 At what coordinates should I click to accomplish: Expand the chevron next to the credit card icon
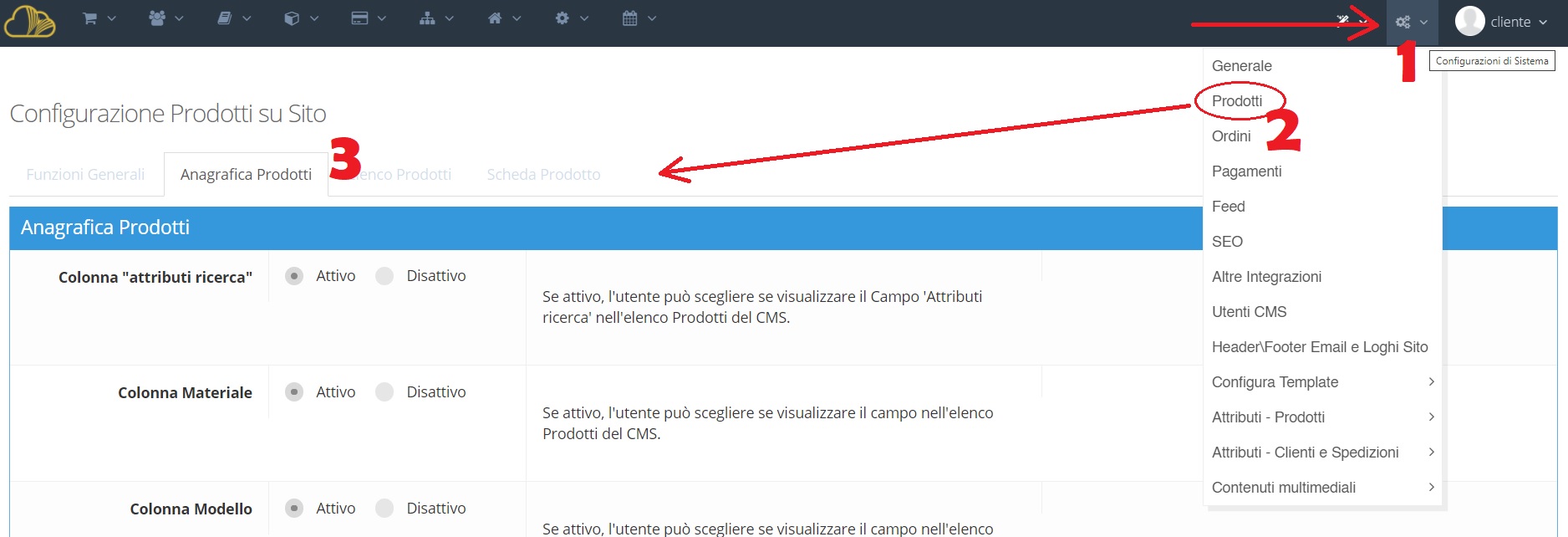click(382, 18)
